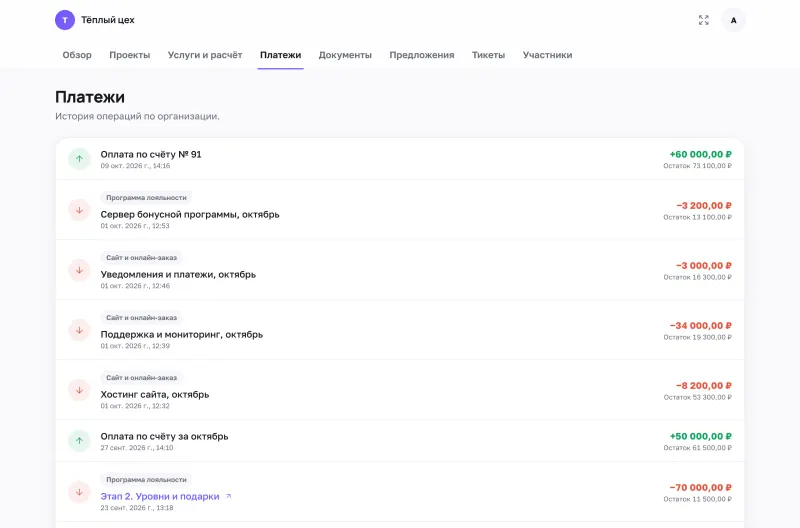This screenshot has width=800, height=528.
Task: Open the Тикеты tab
Action: coord(488,55)
